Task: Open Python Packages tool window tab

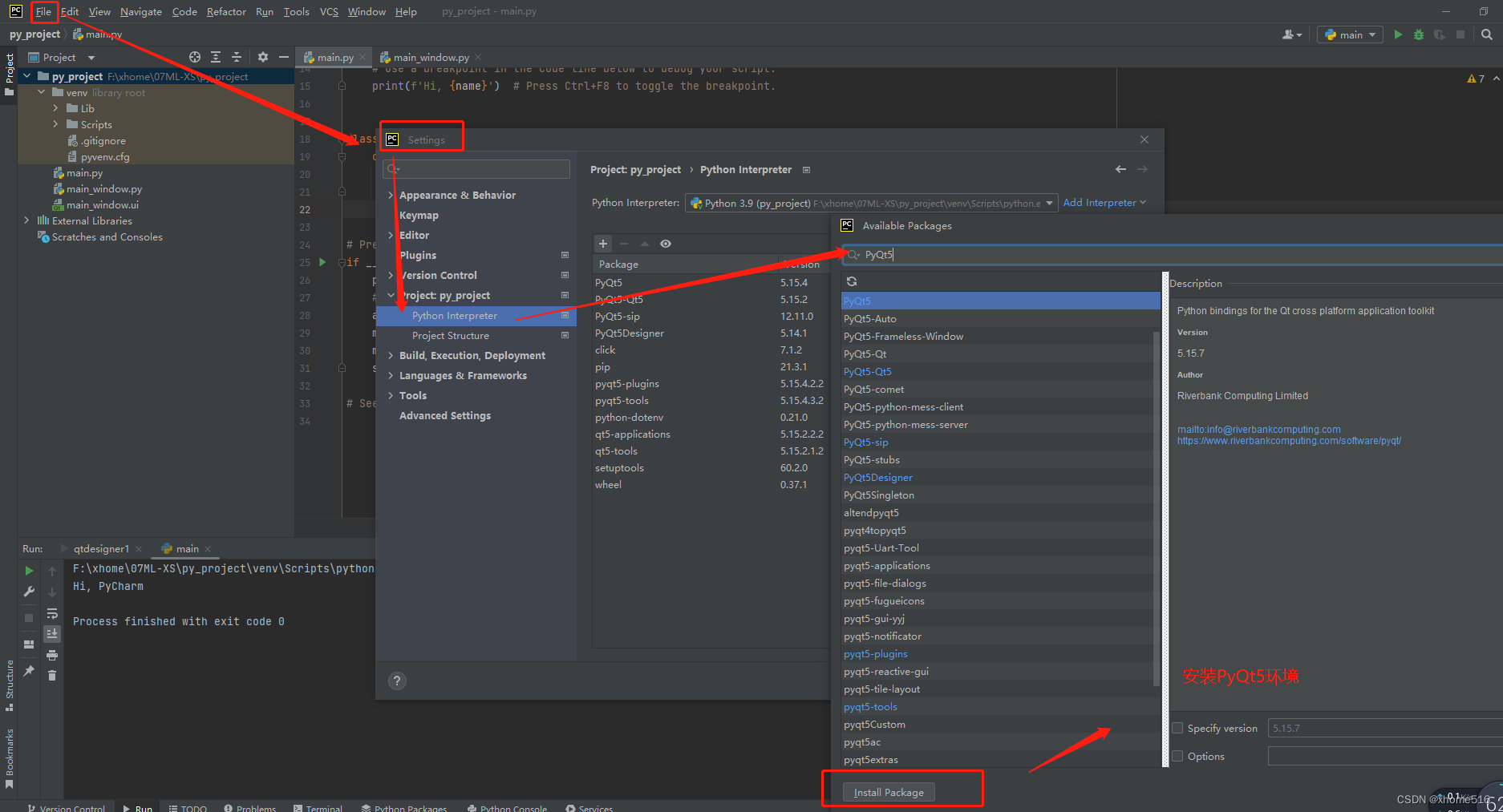Action: point(404,808)
